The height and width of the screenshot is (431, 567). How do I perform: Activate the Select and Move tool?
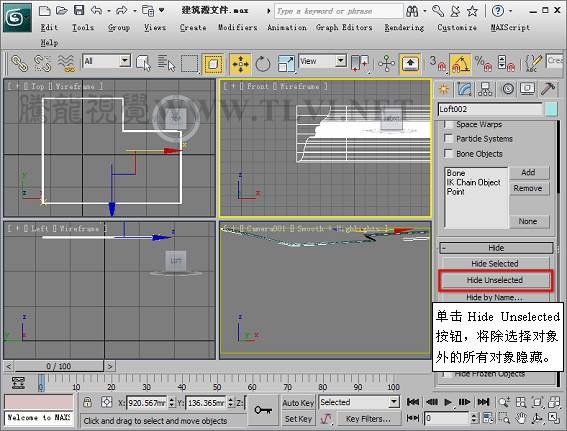pos(240,64)
